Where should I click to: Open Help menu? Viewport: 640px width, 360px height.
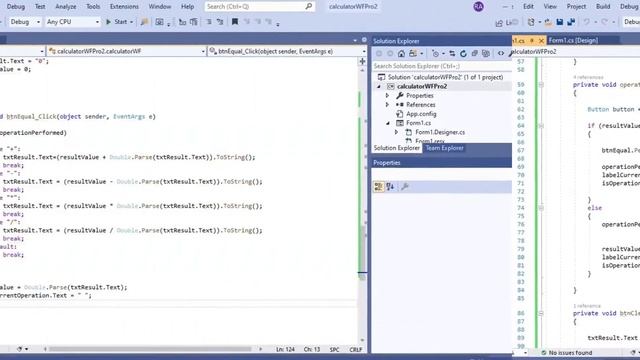(x=187, y=7)
